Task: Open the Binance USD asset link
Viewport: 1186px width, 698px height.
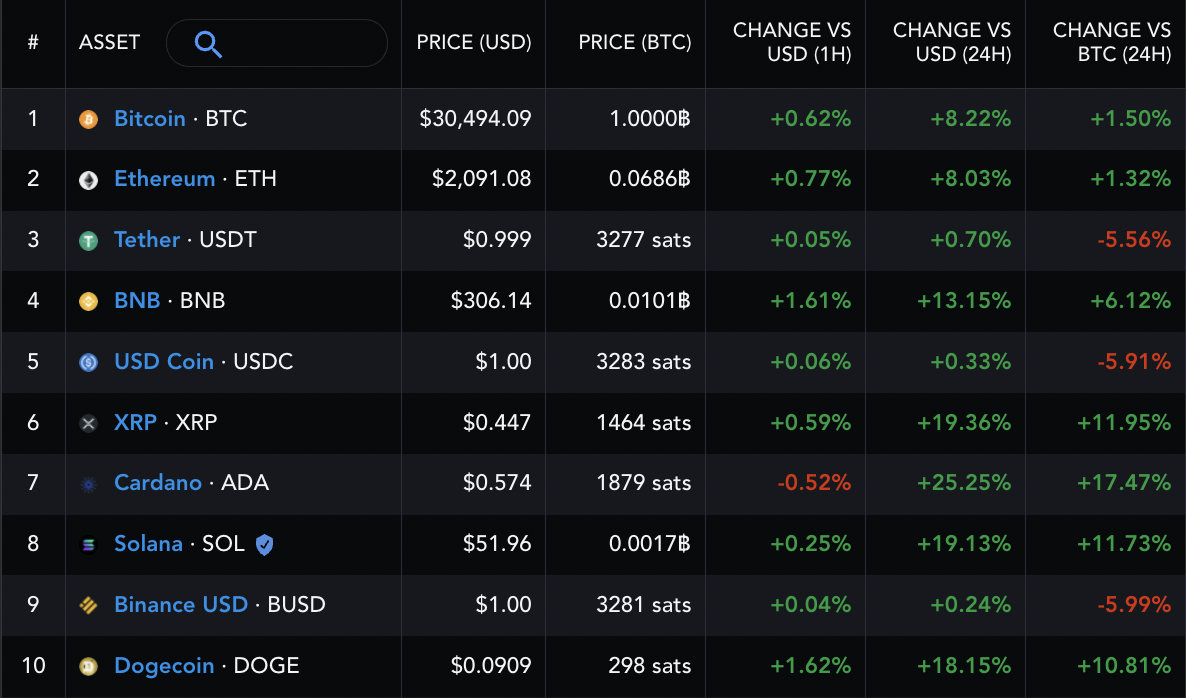Action: (x=181, y=604)
